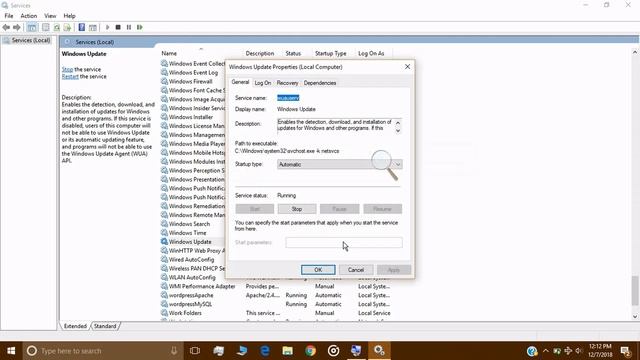This screenshot has width=640, height=360.
Task: Select the Windows Time service row
Action: point(188,233)
